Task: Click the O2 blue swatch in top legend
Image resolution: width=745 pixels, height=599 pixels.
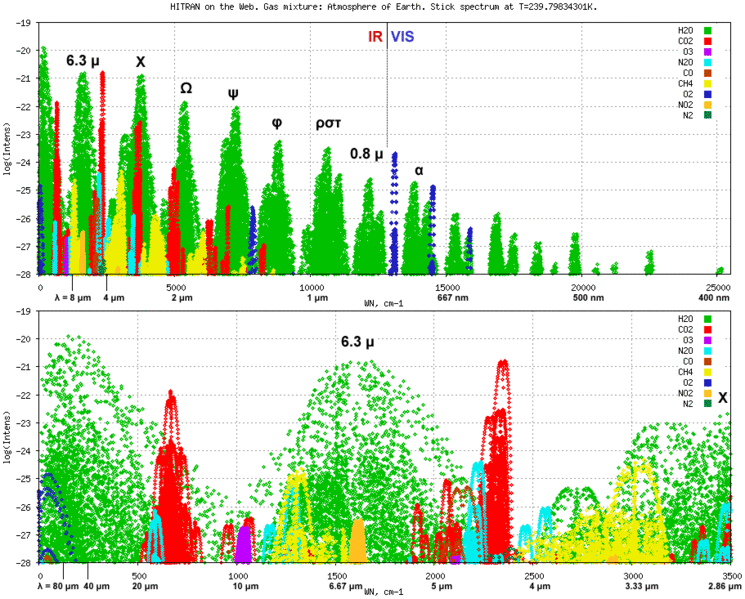Action: click(x=707, y=95)
